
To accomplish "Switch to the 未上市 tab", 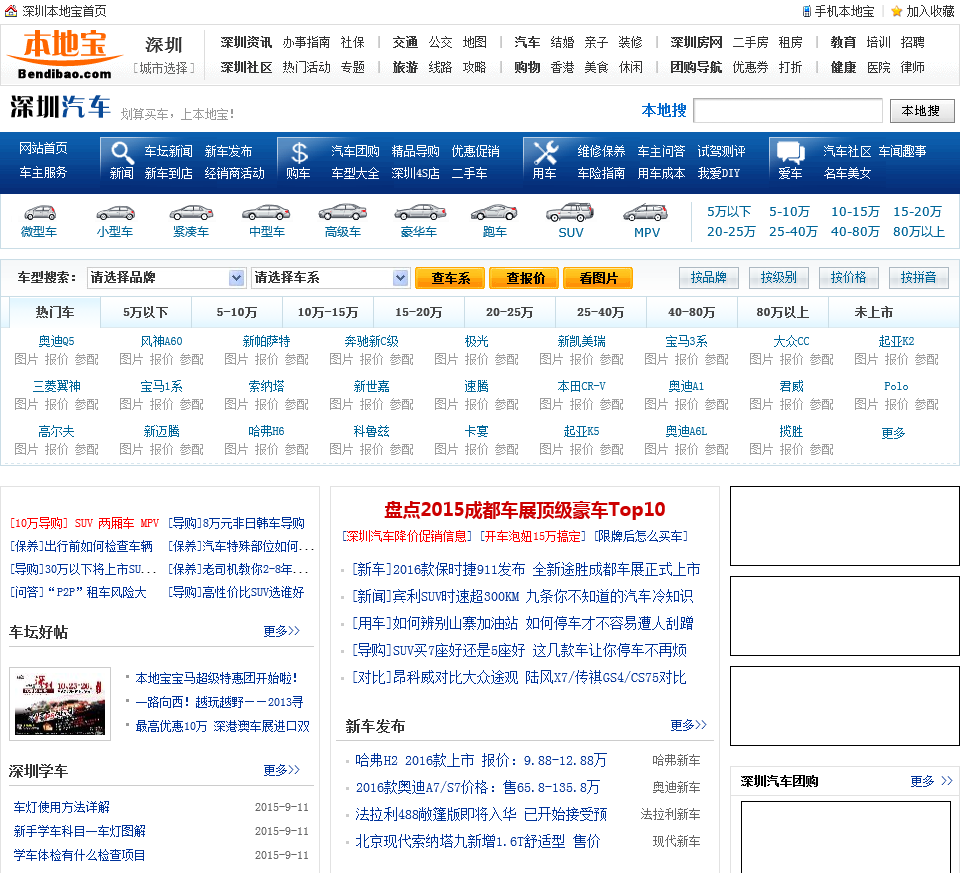I will click(x=874, y=312).
